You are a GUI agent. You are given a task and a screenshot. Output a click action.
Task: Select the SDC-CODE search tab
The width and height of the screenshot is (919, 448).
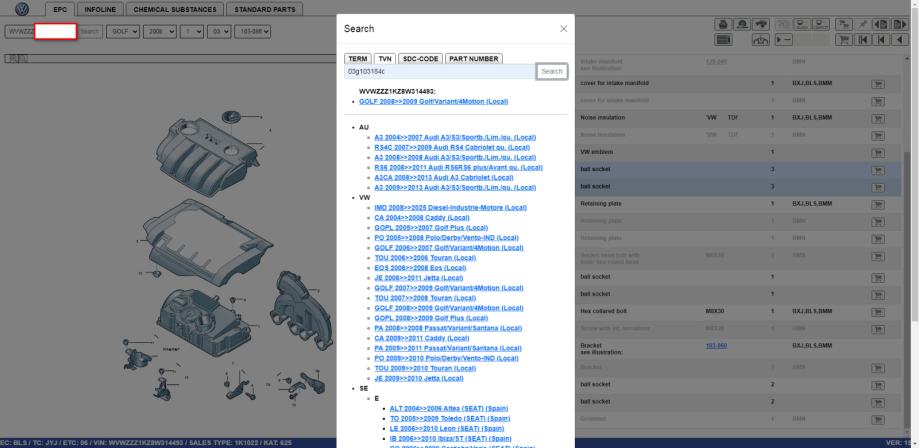(420, 59)
